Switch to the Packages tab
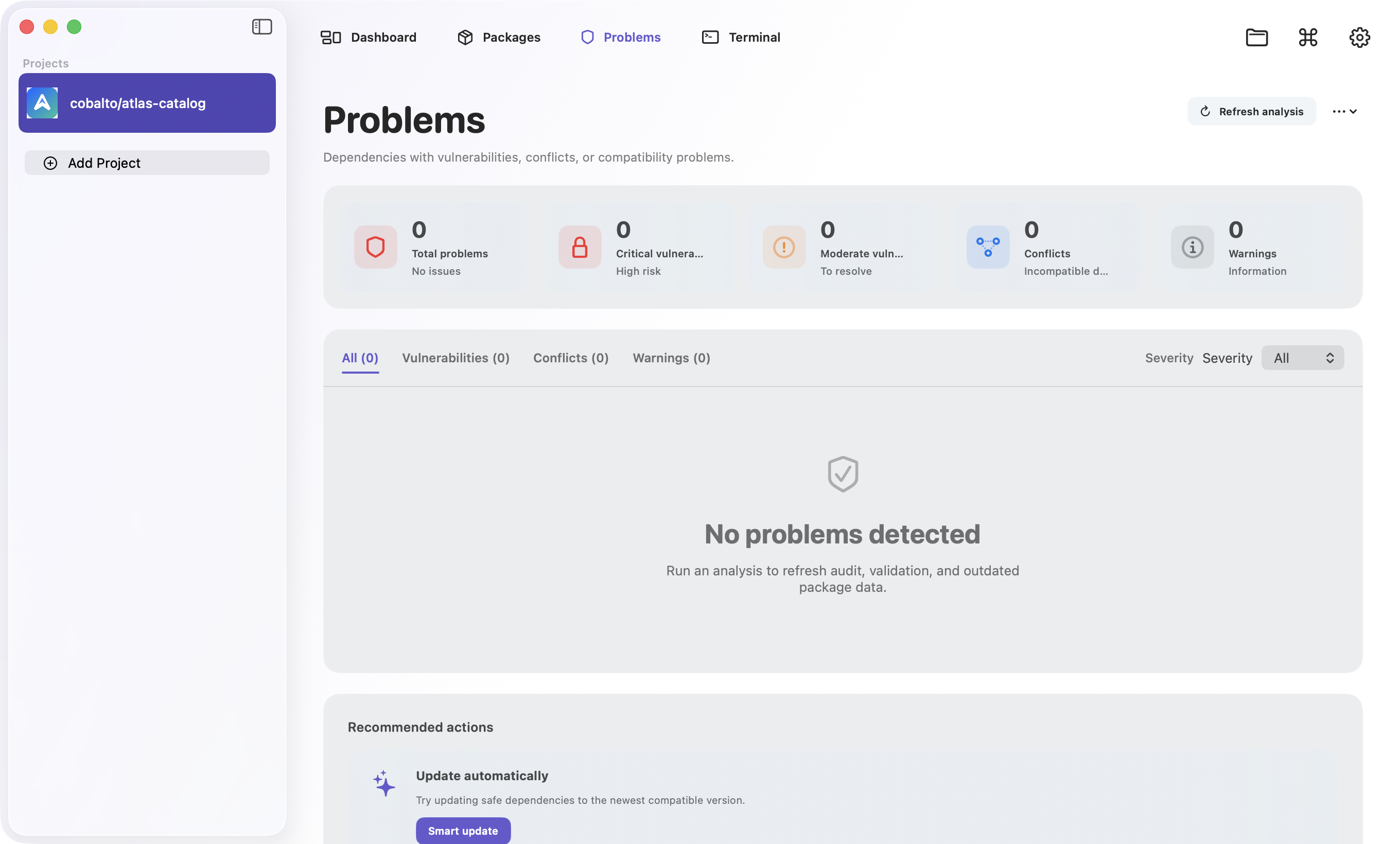 point(498,38)
